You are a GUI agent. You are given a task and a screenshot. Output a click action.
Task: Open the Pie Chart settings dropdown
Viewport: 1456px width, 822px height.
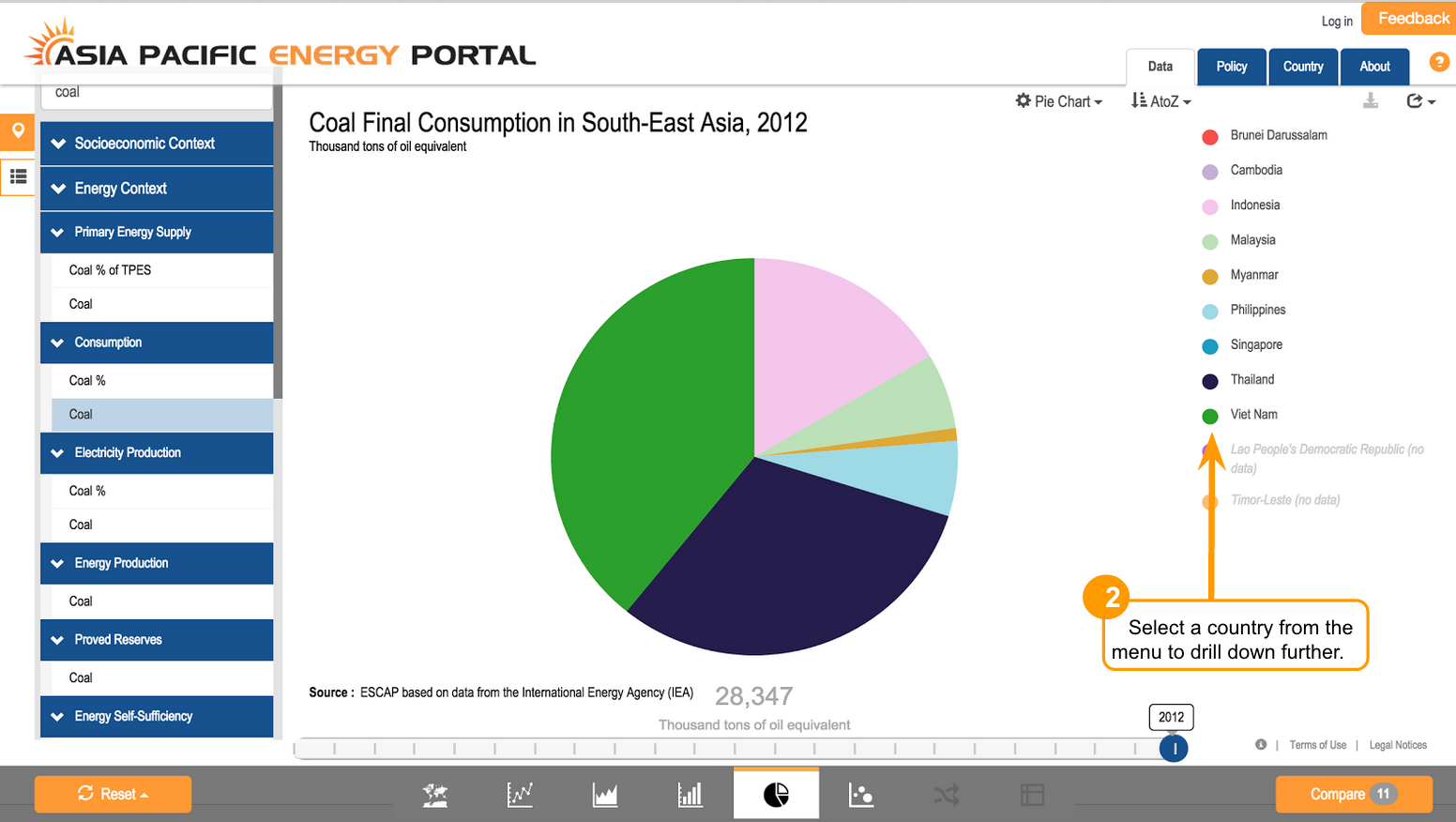point(1059,101)
